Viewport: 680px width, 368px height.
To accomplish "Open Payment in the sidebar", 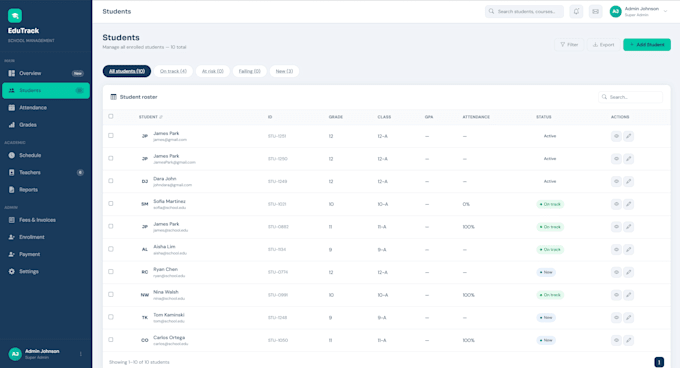I will pyautogui.click(x=46, y=254).
